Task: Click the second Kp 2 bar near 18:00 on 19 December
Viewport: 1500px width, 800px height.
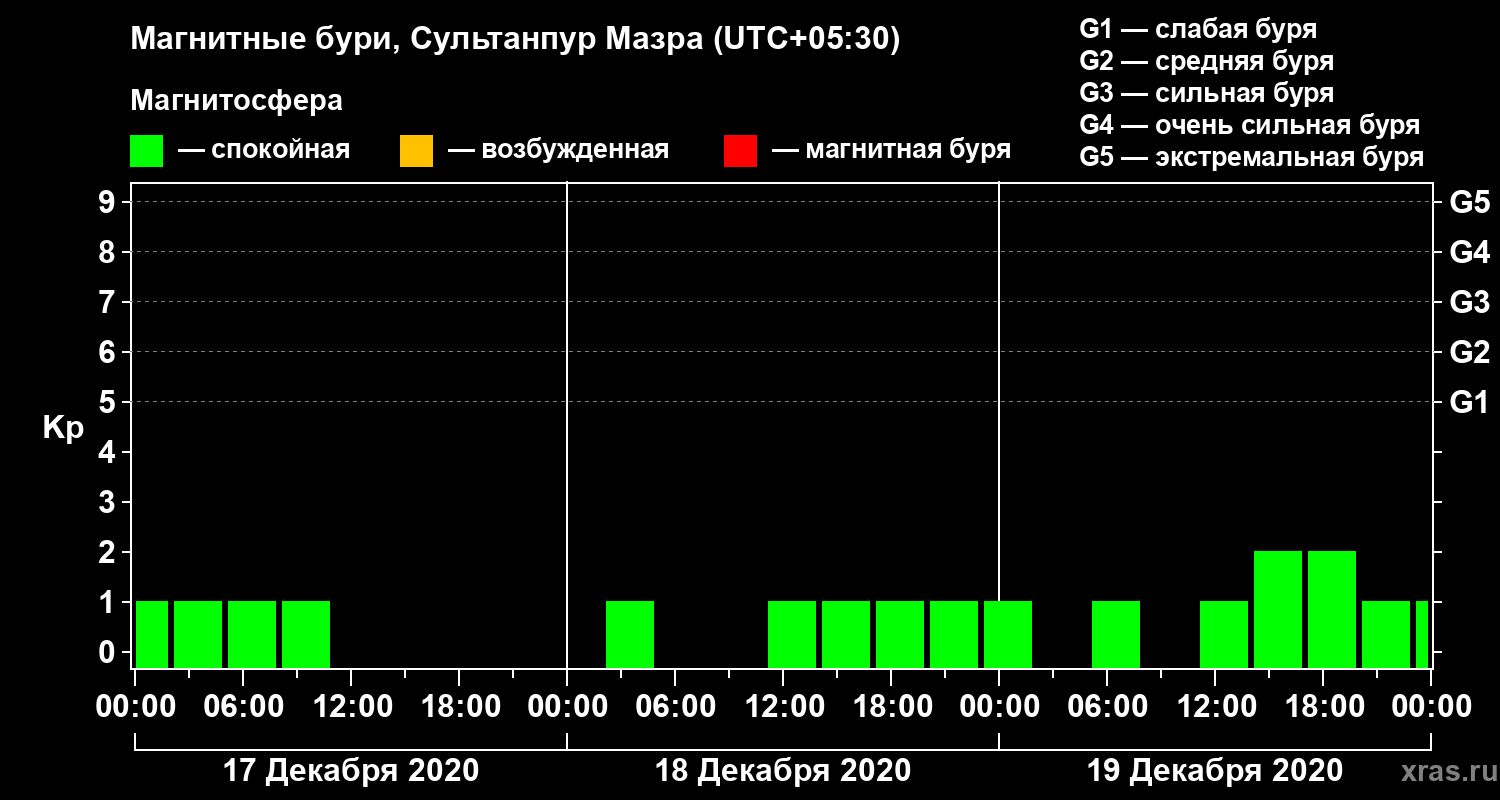Action: (1332, 609)
